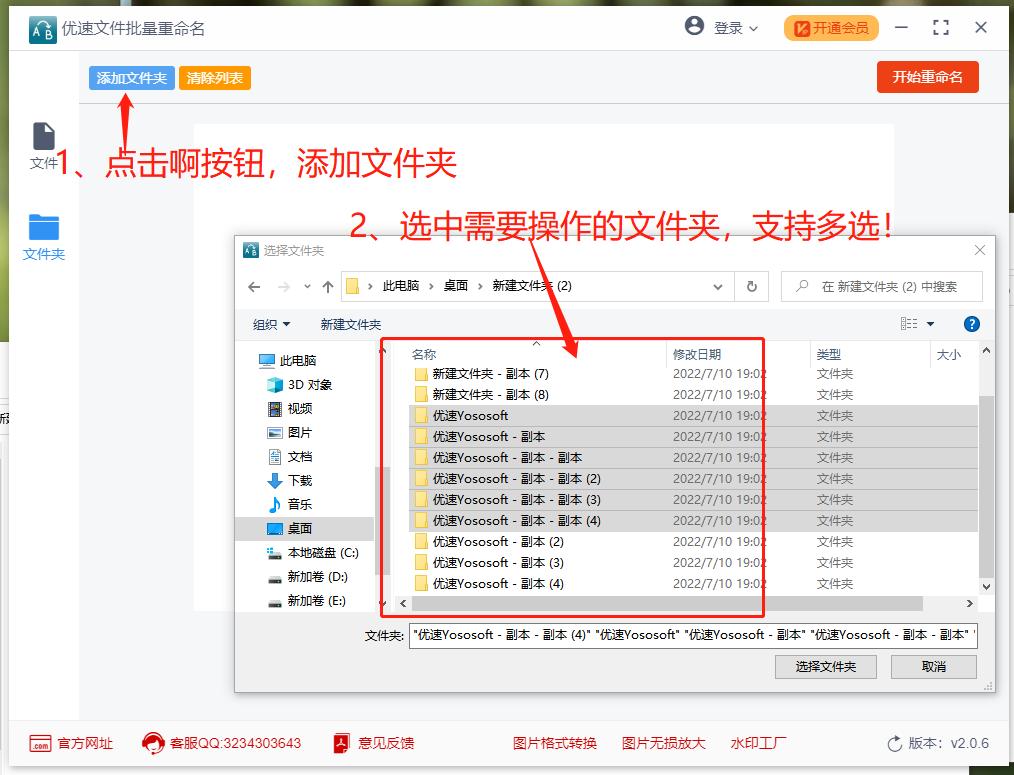Open the 图片格式转换 link
The width and height of the screenshot is (1014, 775).
(555, 743)
